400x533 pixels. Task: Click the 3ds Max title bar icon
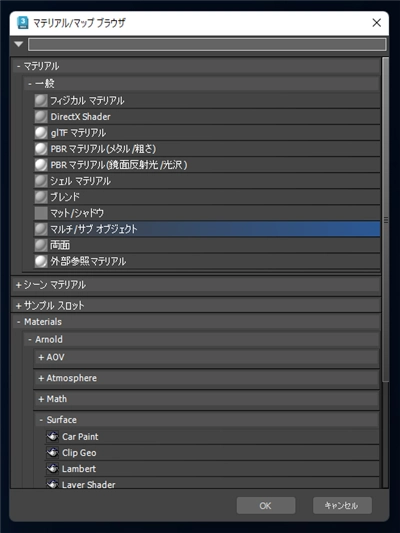[x=22, y=23]
